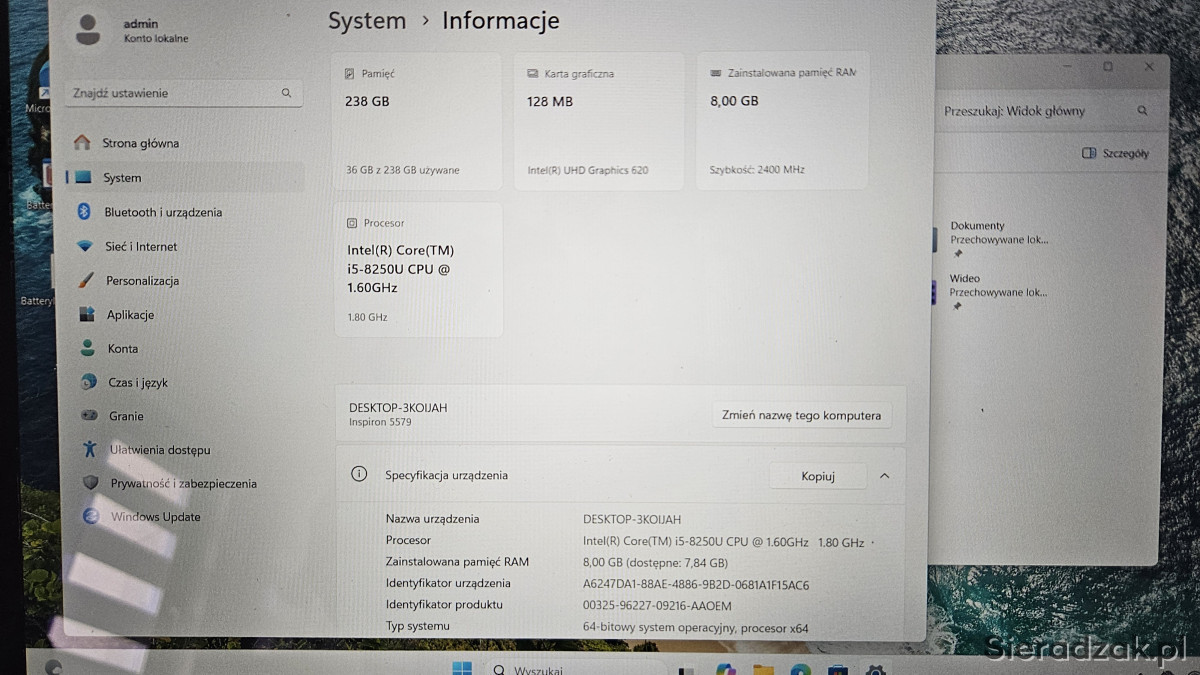This screenshot has width=1200, height=675.
Task: Click the device name DESKTOP-3KOIJAH value
Action: [x=632, y=519]
